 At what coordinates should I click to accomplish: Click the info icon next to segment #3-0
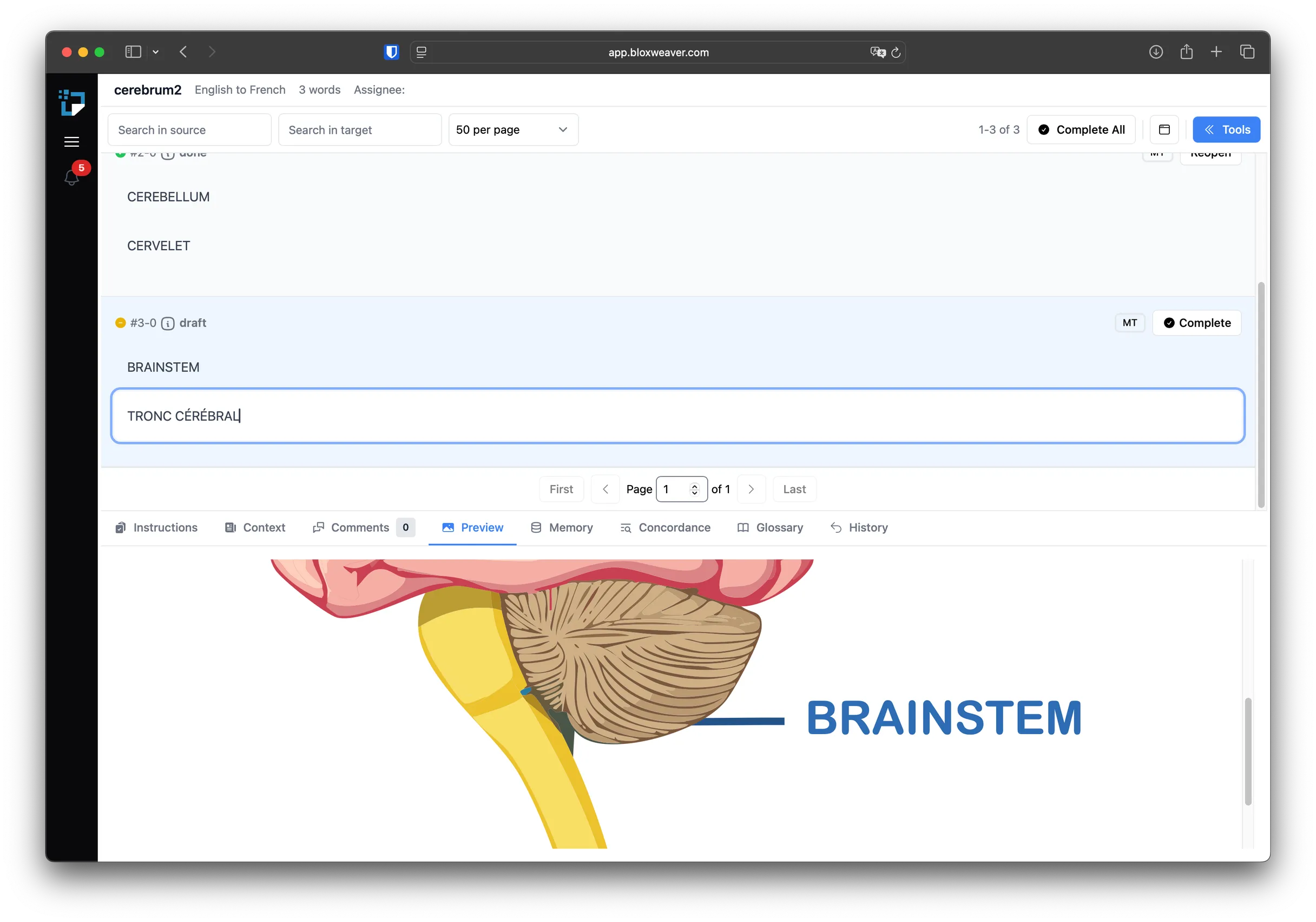[167, 323]
